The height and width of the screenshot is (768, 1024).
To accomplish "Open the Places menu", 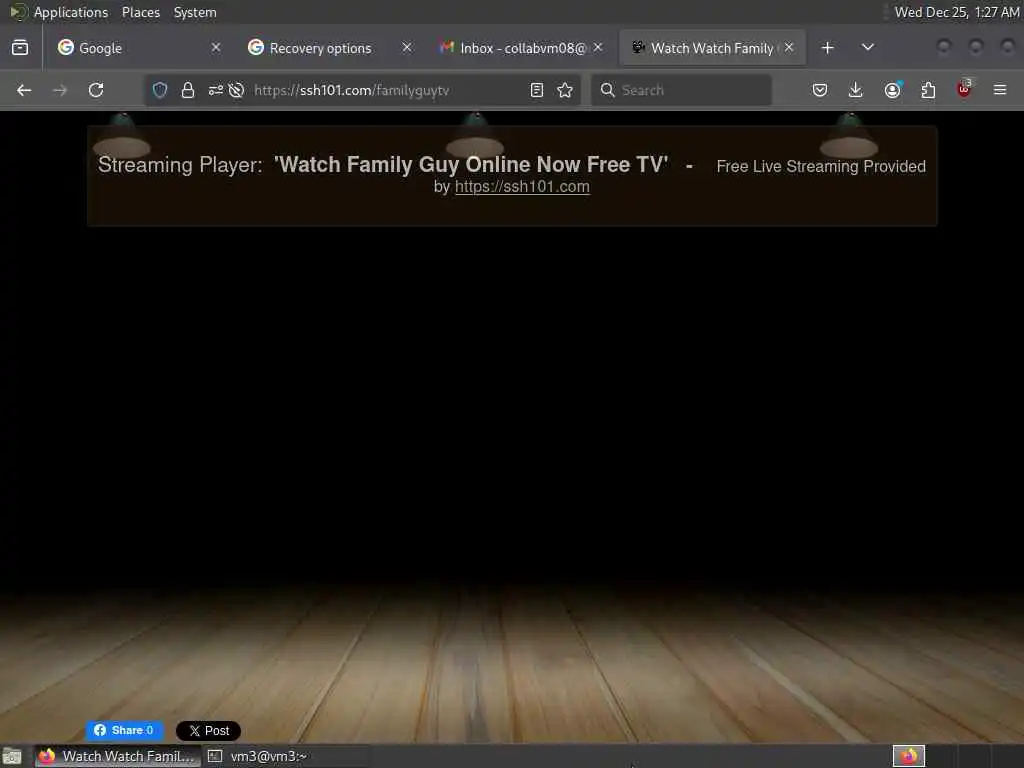I will point(140,12).
